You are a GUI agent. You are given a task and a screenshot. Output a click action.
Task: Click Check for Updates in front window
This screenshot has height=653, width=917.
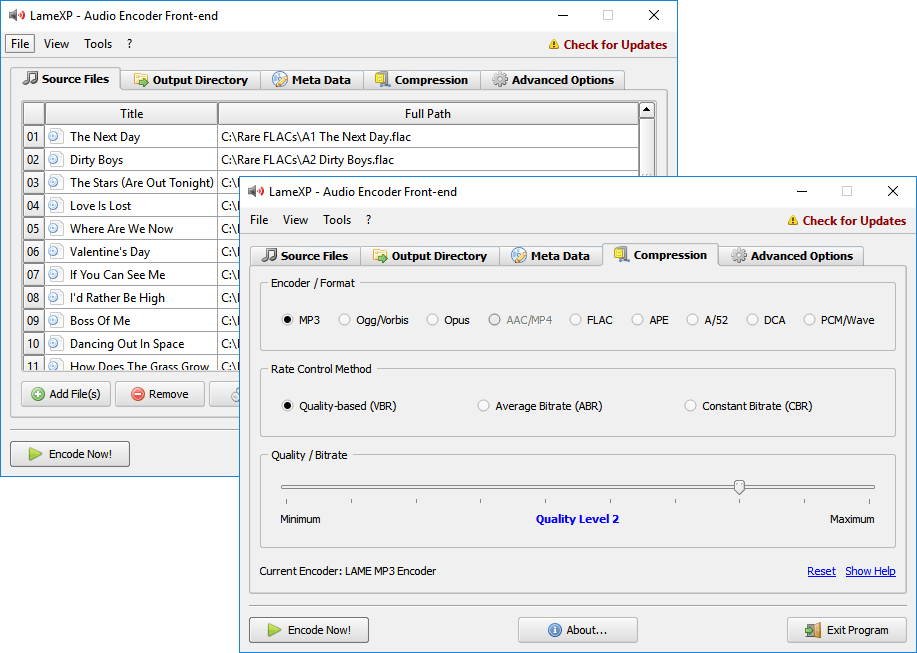854,220
